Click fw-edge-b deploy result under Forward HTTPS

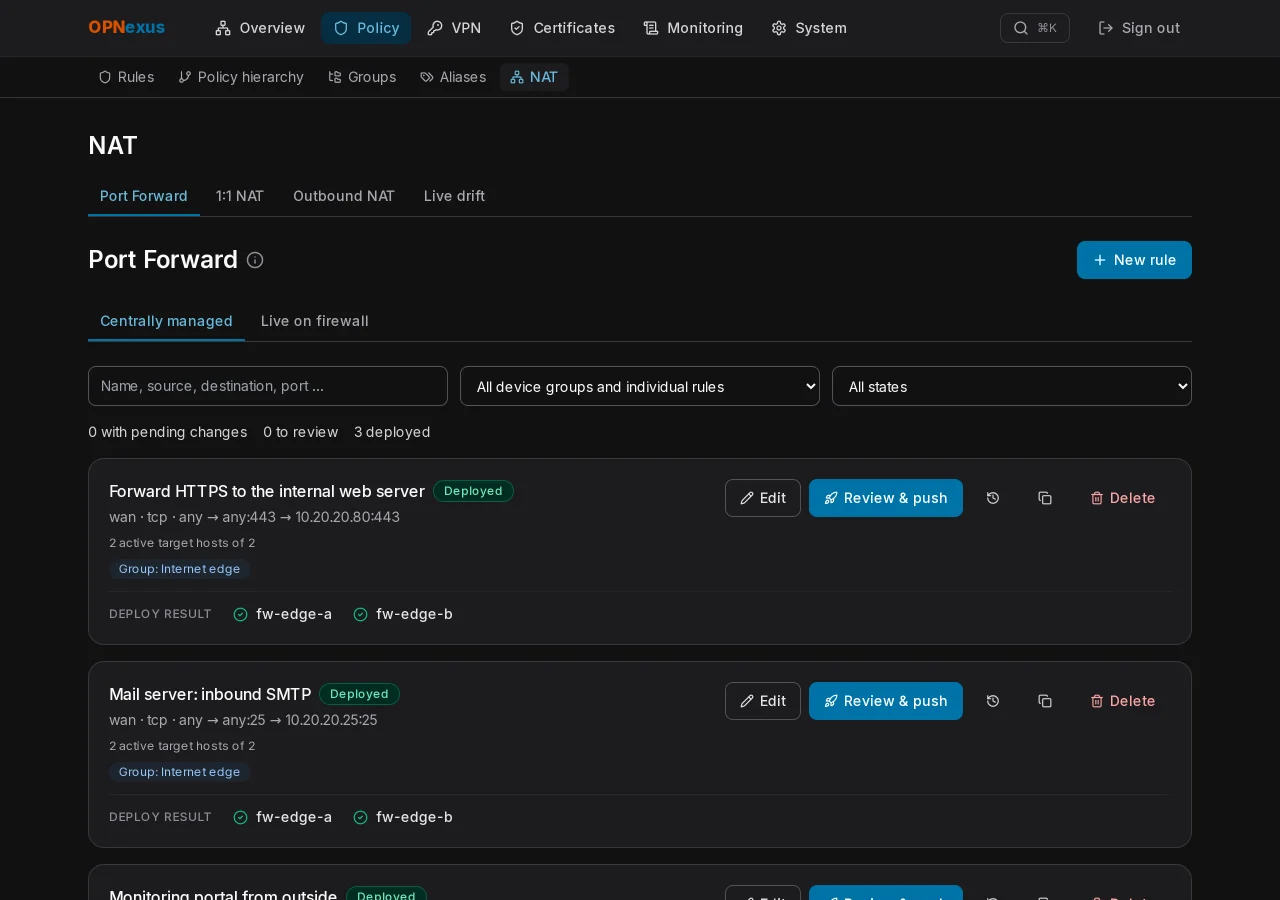click(403, 614)
